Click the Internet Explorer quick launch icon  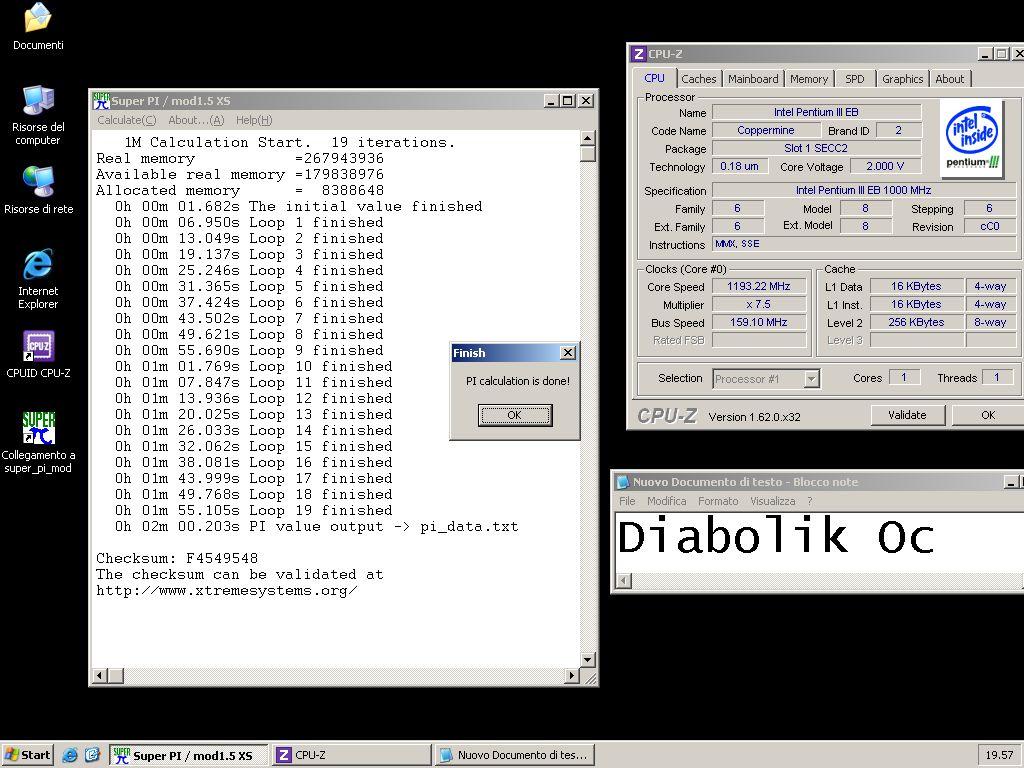tap(70, 755)
